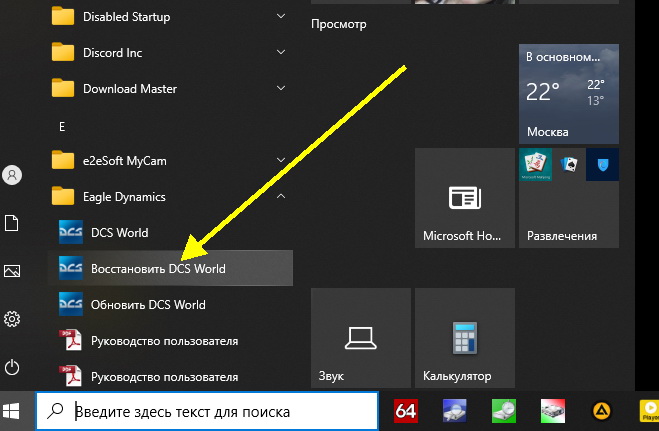Open Microsoft Mahjong tile icon

[x=535, y=165]
